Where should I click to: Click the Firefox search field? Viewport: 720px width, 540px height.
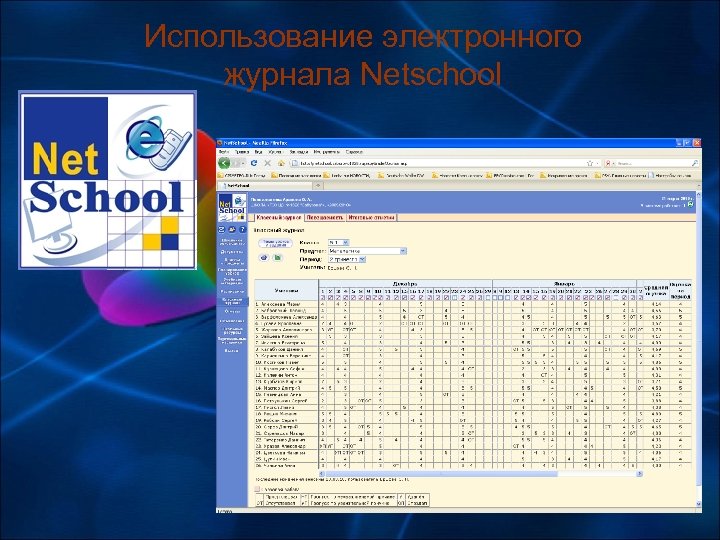coord(652,163)
